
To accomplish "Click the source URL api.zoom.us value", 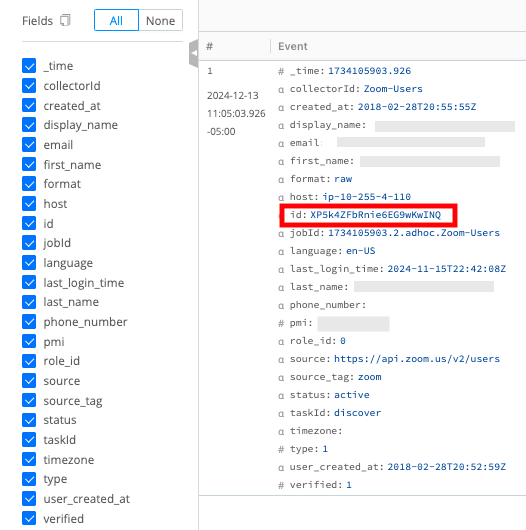I will (x=417, y=359).
